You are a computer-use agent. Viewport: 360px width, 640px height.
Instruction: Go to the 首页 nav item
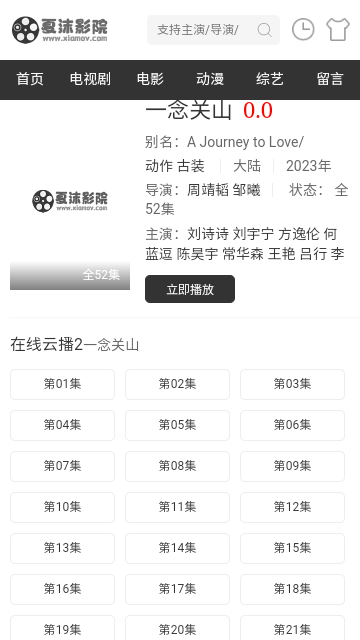(x=30, y=79)
